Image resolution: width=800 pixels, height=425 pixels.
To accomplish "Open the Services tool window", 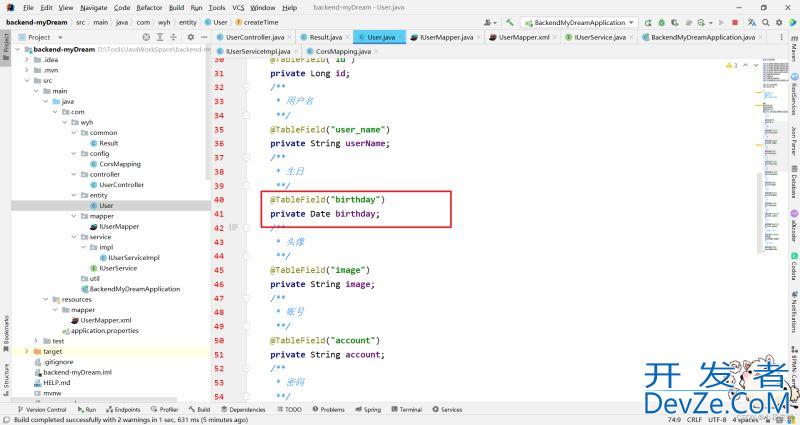I will click(x=447, y=409).
